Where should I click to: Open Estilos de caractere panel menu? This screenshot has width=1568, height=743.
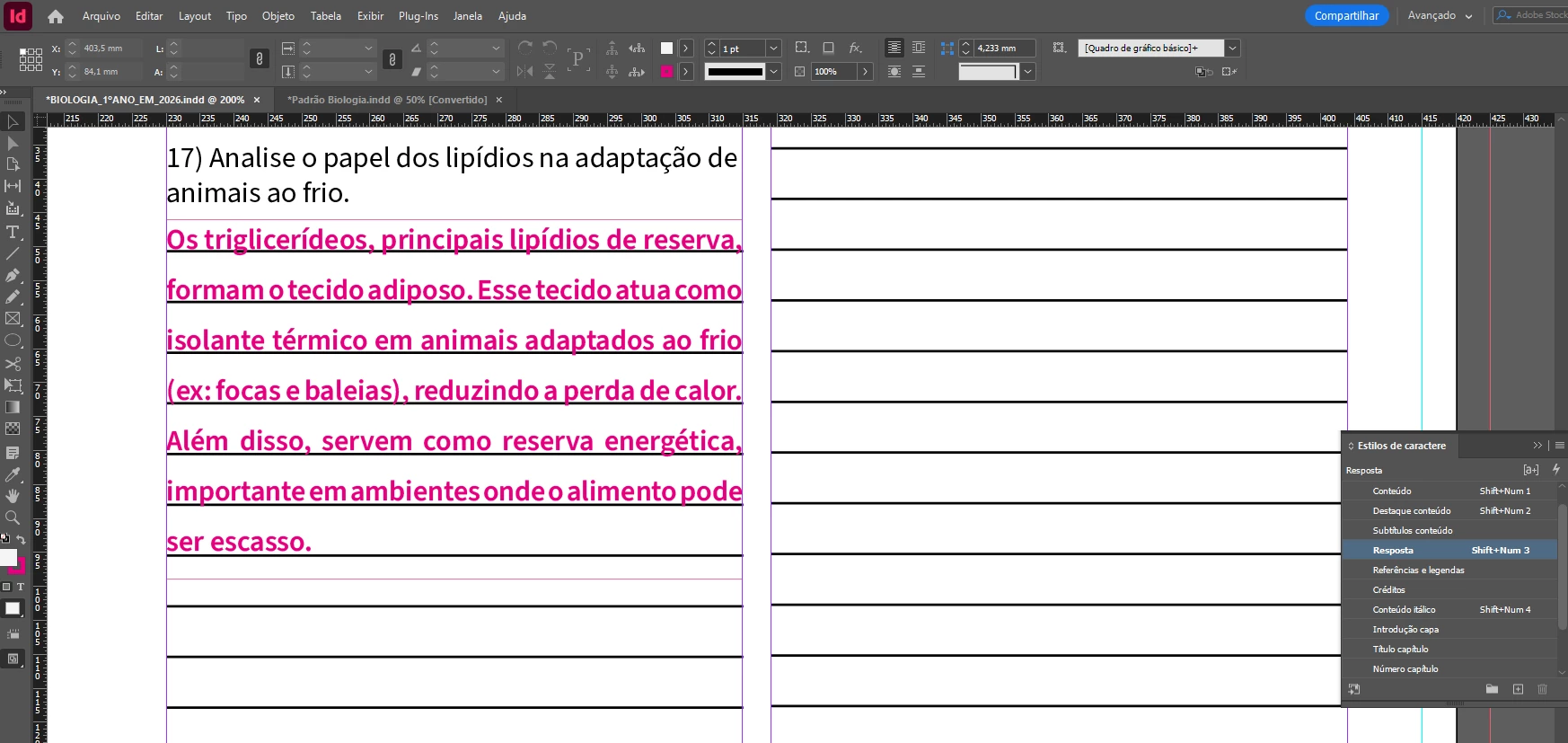[1560, 446]
